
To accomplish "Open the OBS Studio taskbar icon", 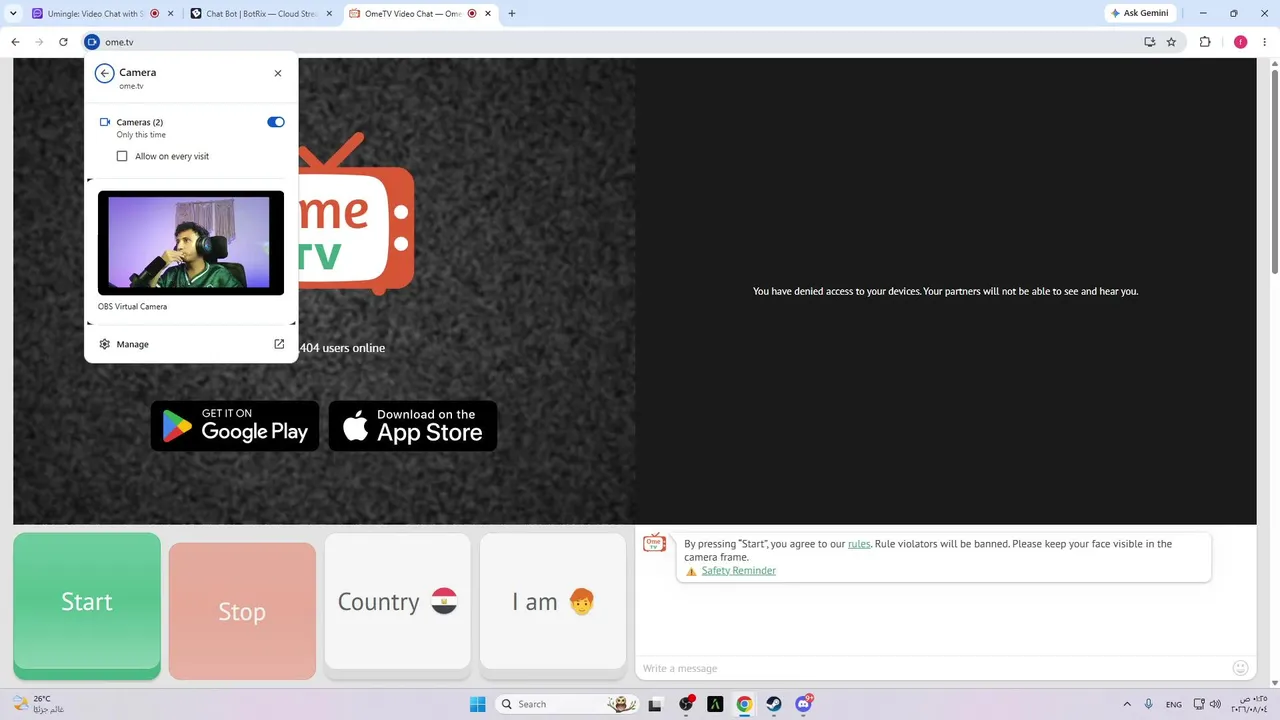I will tap(686, 704).
